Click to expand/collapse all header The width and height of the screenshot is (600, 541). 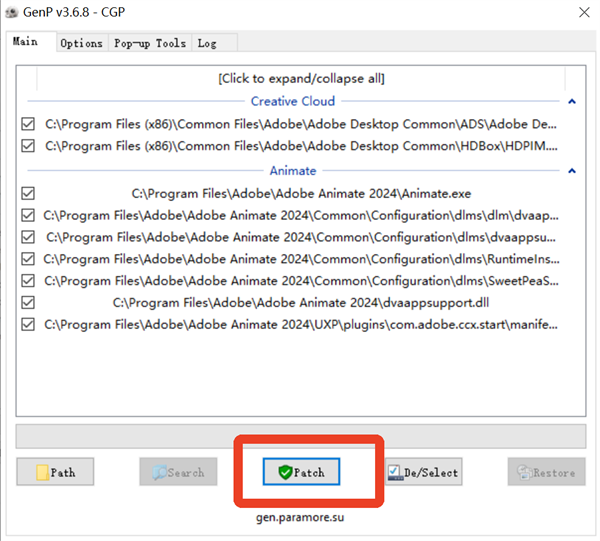[301, 78]
